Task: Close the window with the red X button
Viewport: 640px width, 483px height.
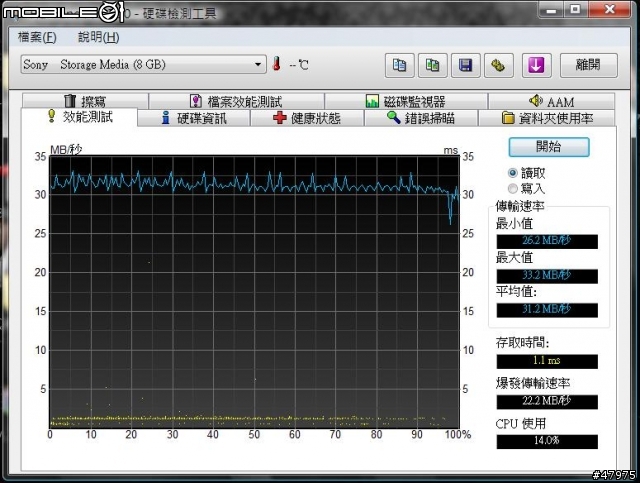Action: pyautogui.click(x=609, y=9)
